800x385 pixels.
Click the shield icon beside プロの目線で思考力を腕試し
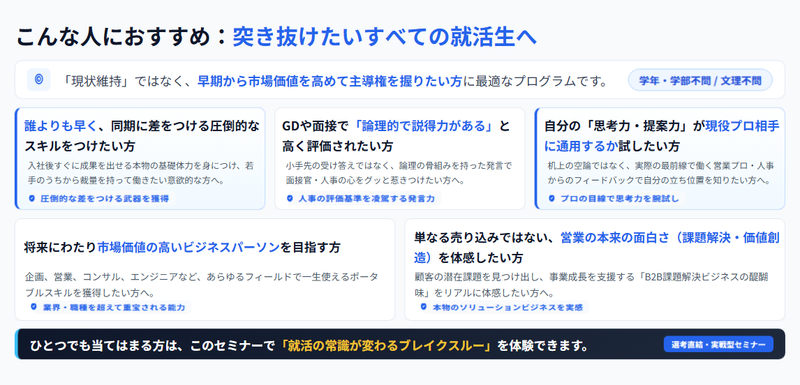[x=552, y=198]
